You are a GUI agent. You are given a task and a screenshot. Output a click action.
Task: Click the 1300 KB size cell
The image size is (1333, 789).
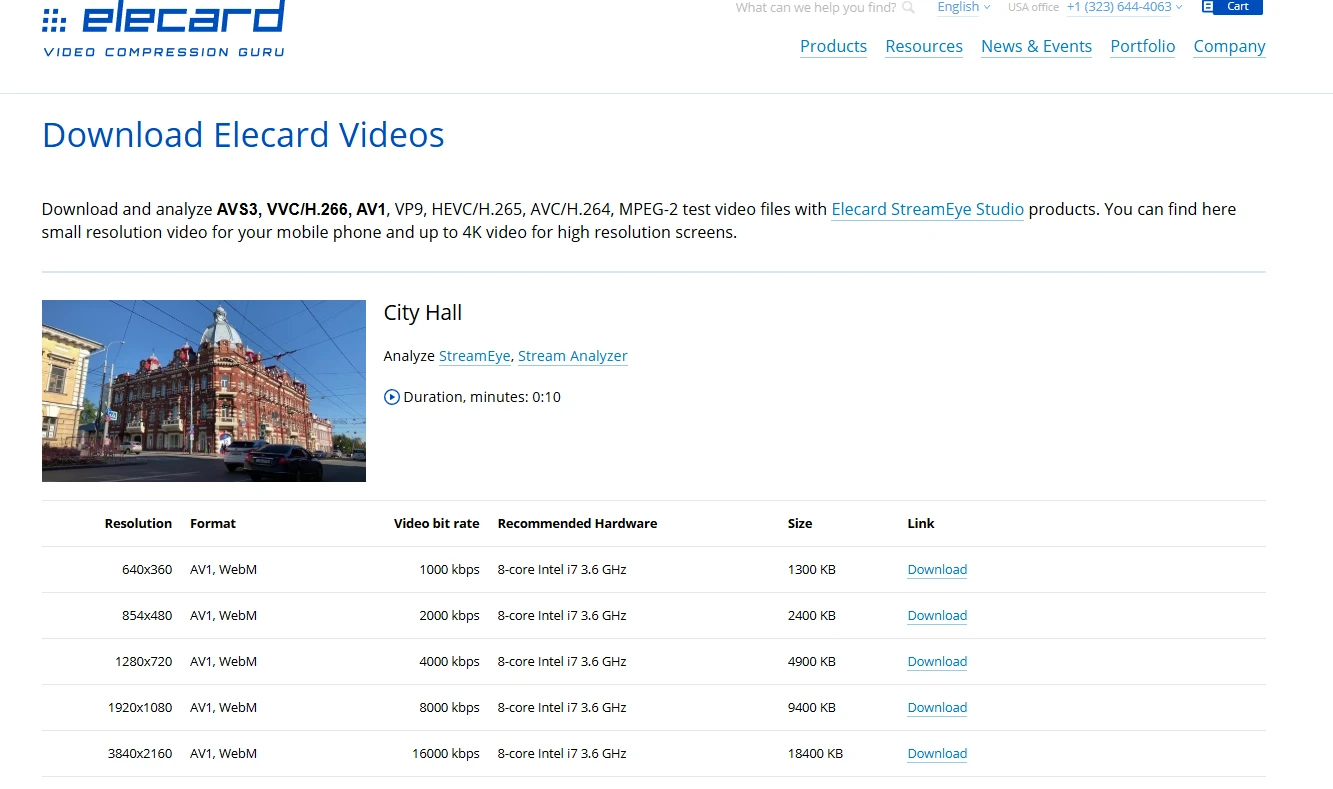pyautogui.click(x=812, y=570)
